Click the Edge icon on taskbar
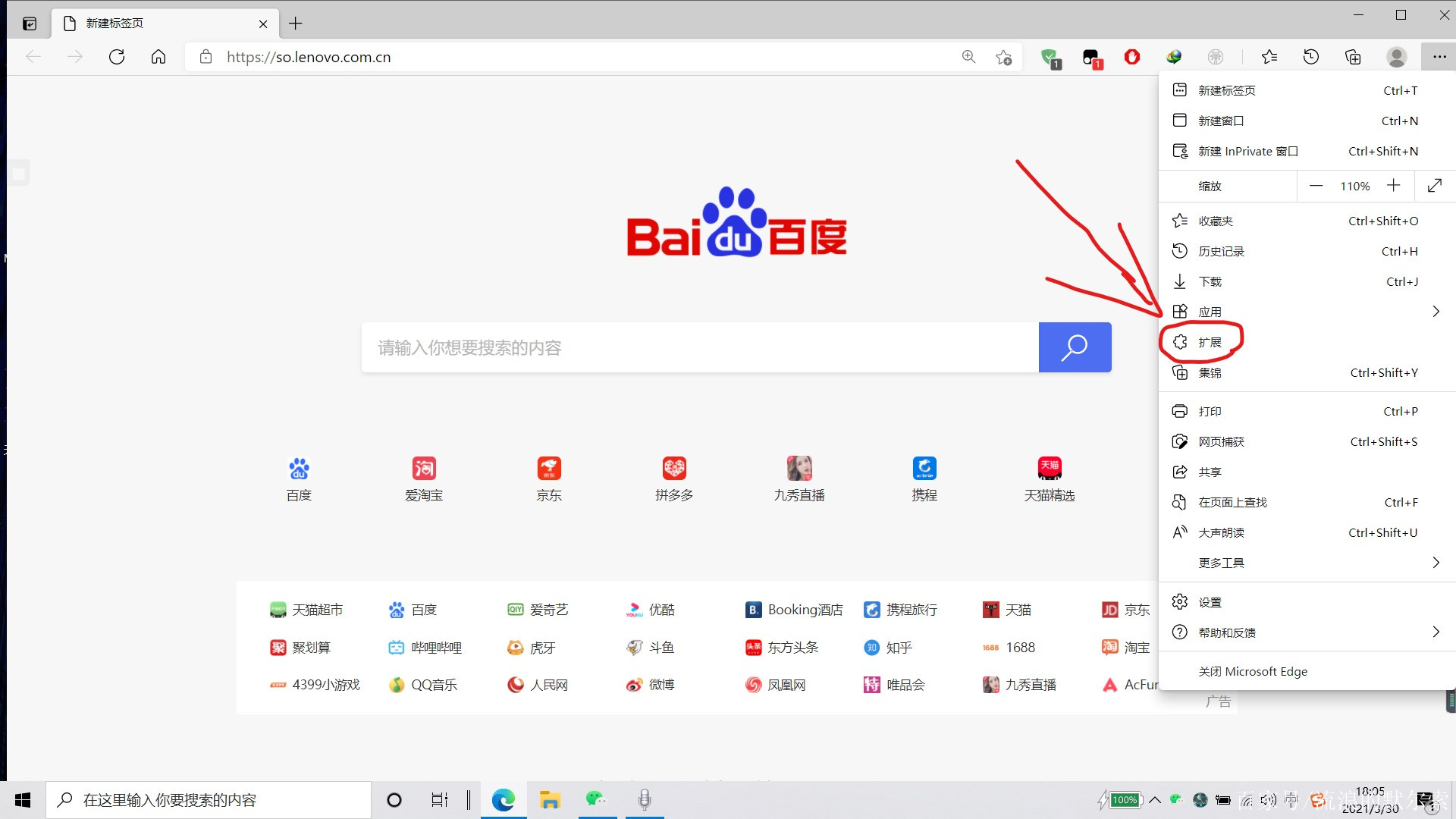The image size is (1456, 819). click(504, 800)
